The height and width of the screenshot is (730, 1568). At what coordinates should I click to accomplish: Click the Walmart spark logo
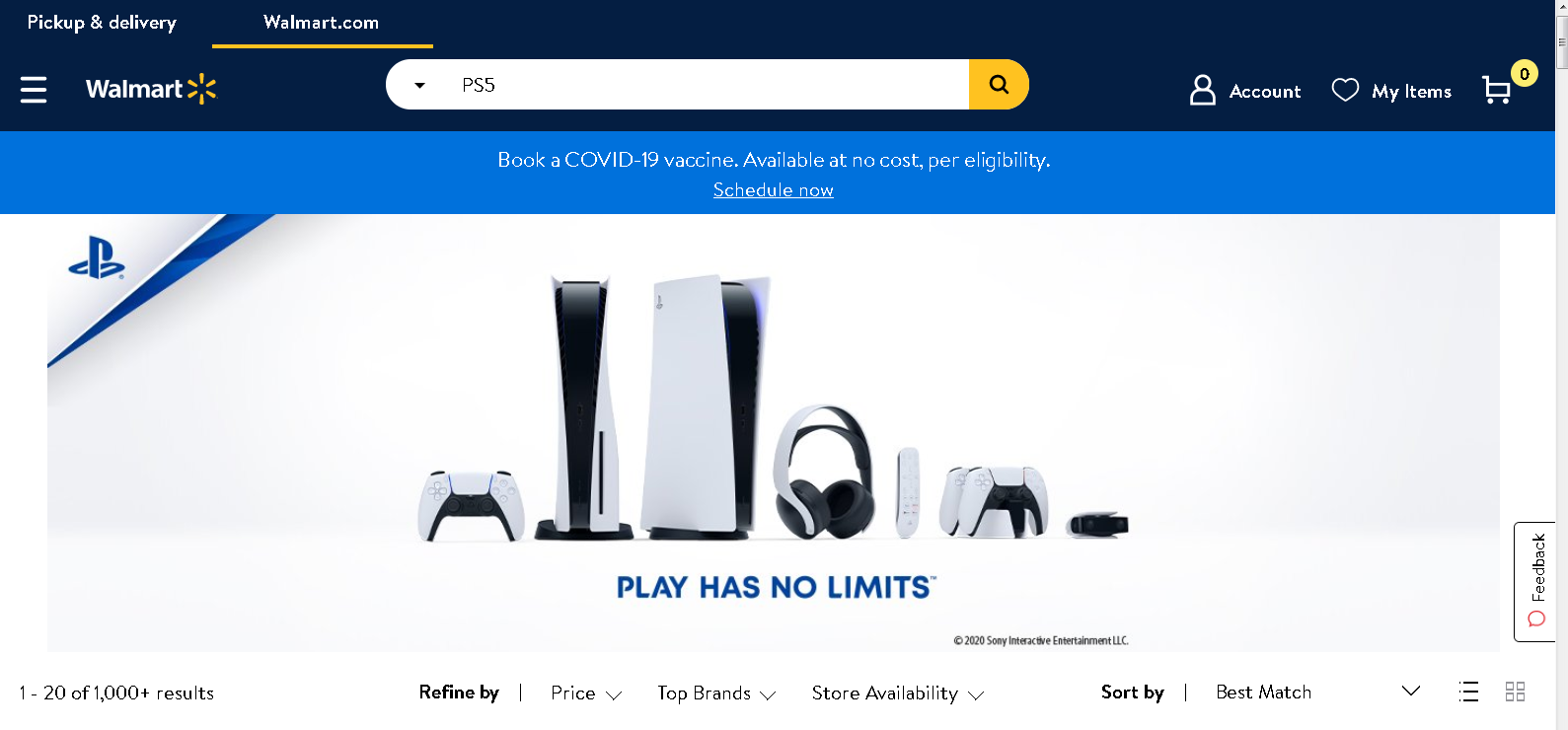point(201,89)
